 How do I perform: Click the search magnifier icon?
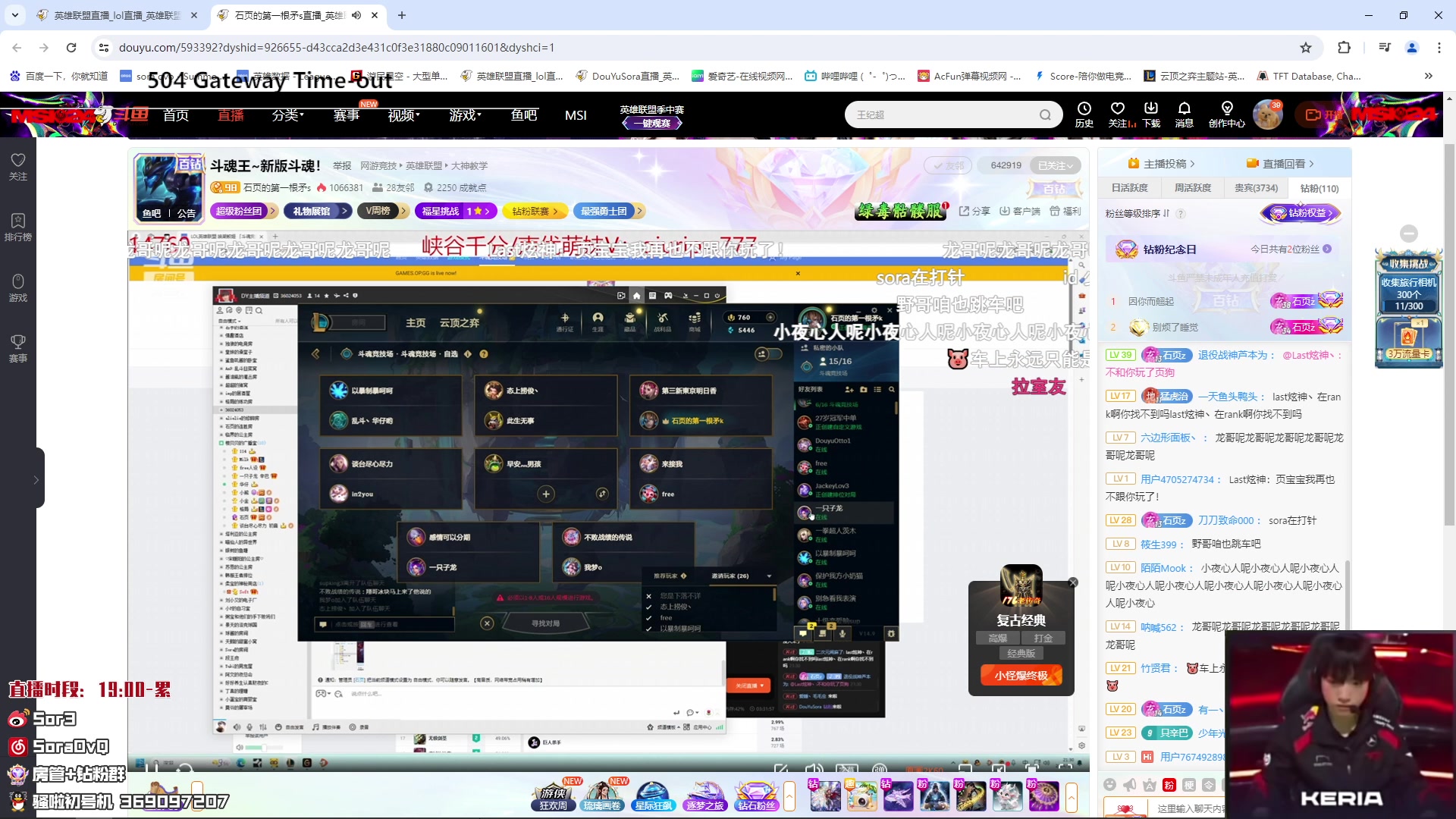point(1046,115)
